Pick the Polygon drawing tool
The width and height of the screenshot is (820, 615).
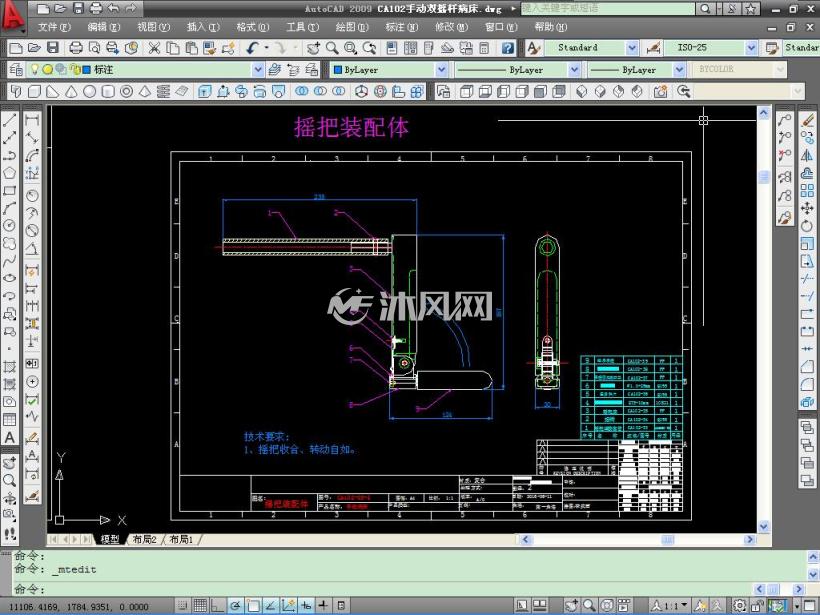pos(9,173)
